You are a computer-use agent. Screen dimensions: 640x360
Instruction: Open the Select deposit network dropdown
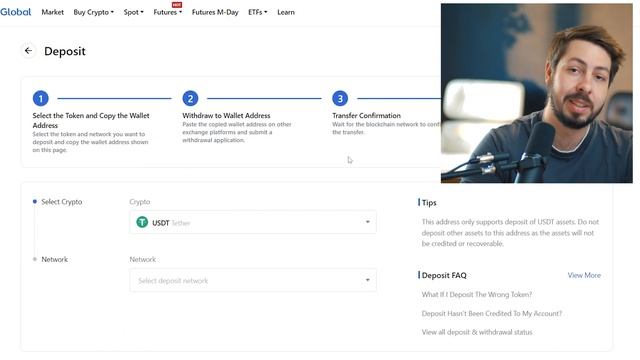coord(253,280)
